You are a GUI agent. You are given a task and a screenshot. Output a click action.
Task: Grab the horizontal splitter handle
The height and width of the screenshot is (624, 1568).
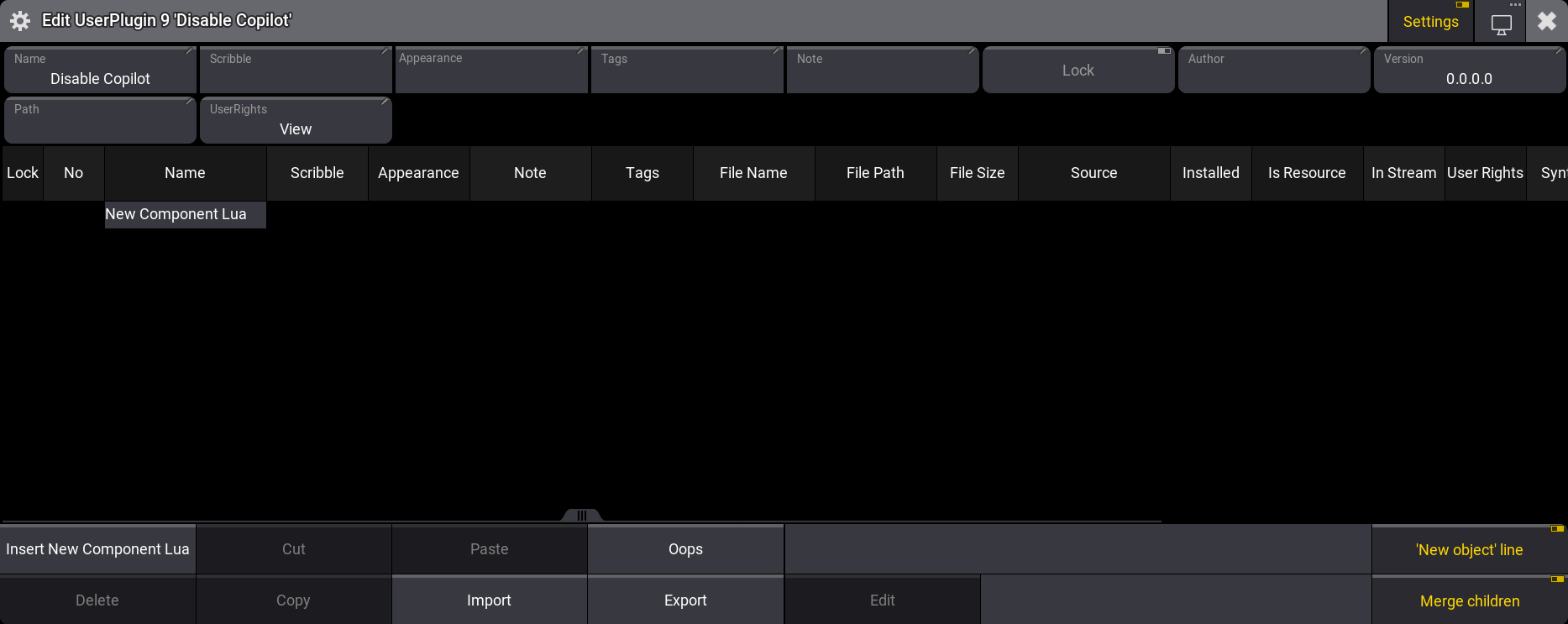(581, 515)
